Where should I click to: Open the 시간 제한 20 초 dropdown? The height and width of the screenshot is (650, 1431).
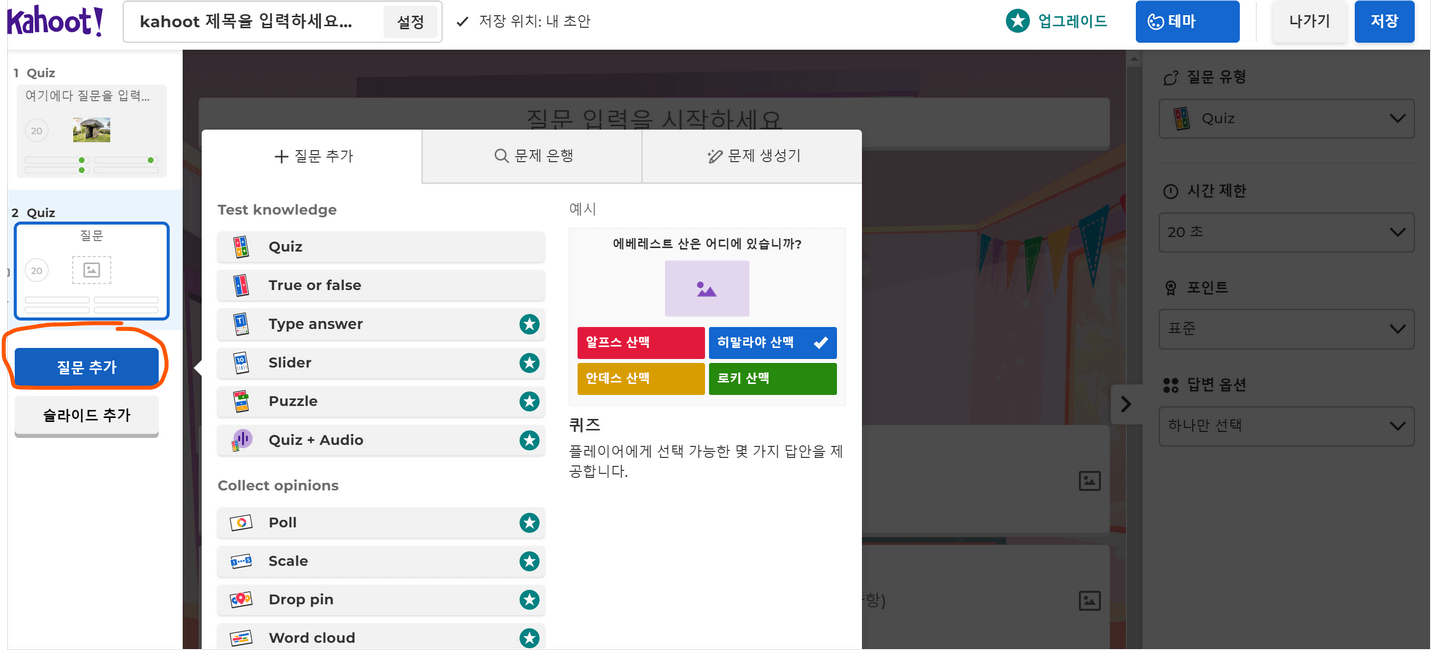point(1287,232)
